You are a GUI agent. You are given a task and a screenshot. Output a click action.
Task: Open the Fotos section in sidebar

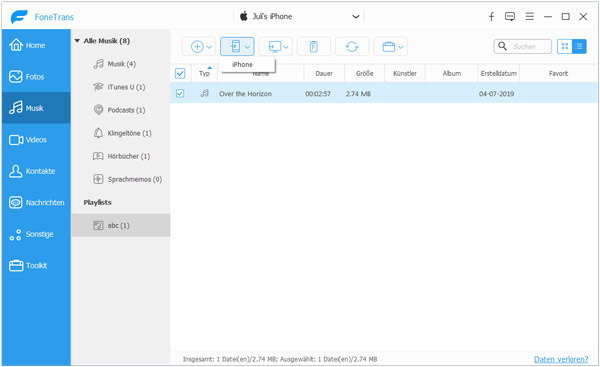pyautogui.click(x=36, y=77)
